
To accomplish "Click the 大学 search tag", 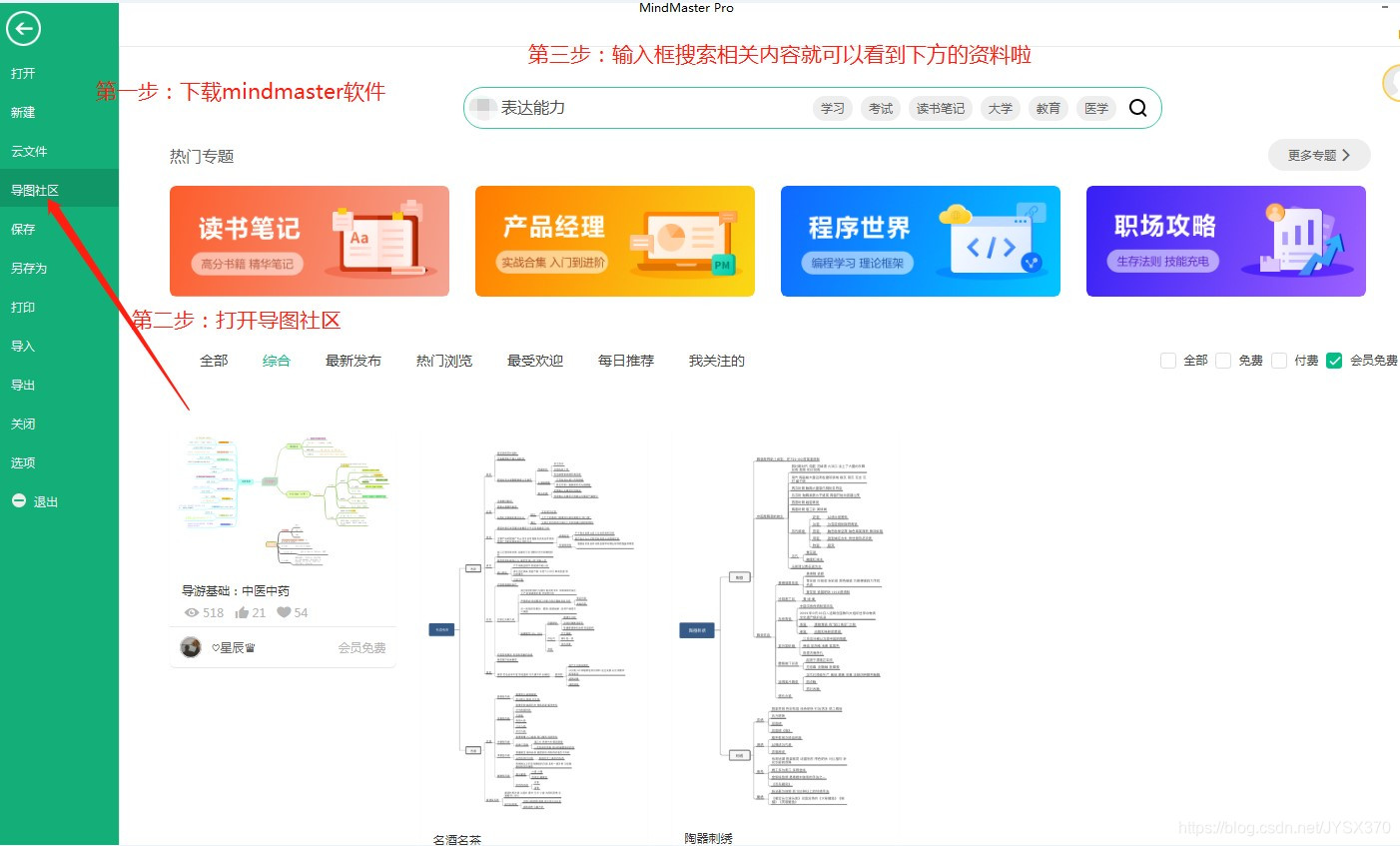I will pyautogui.click(x=1001, y=108).
